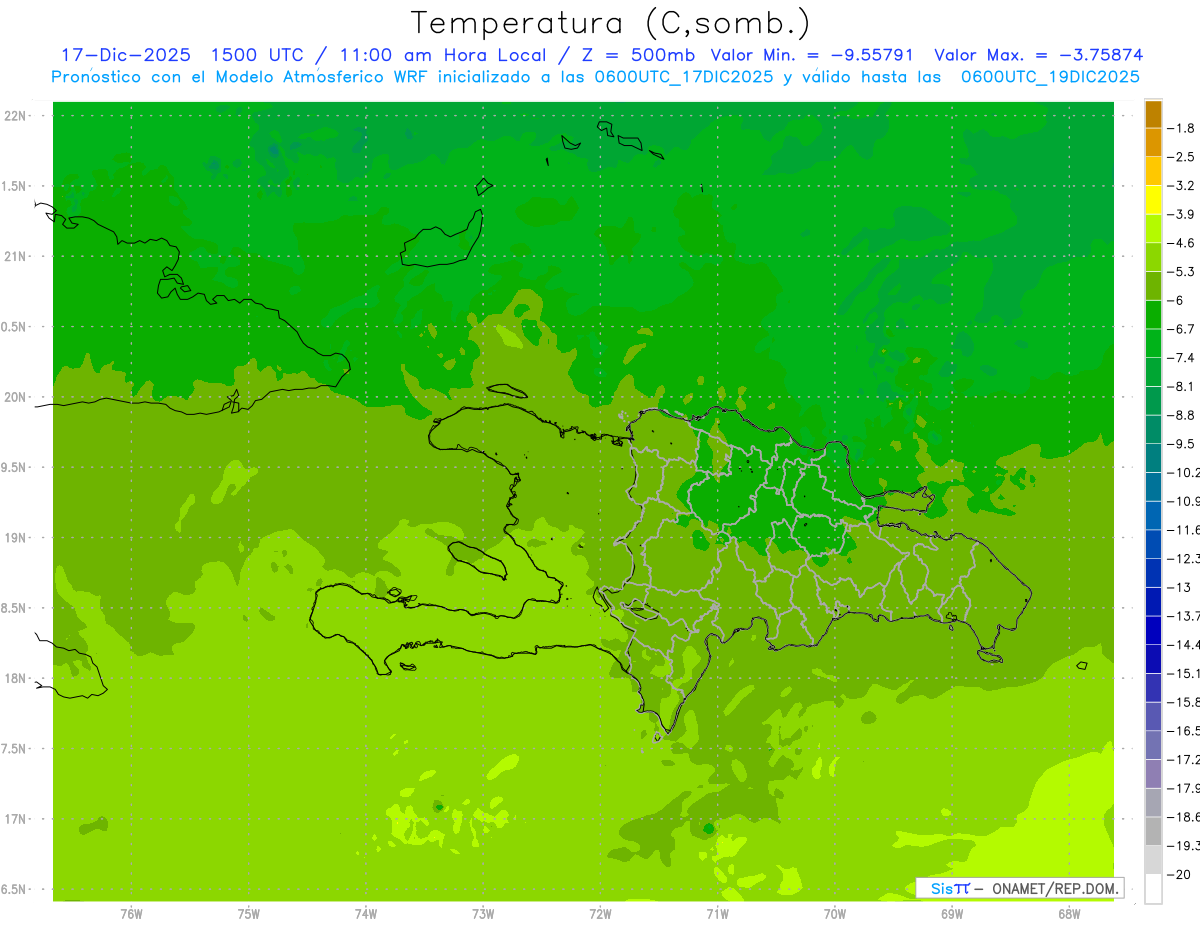
Task: Click the "0600UTC_19DIC2025" valid-until time
Action: [1050, 77]
